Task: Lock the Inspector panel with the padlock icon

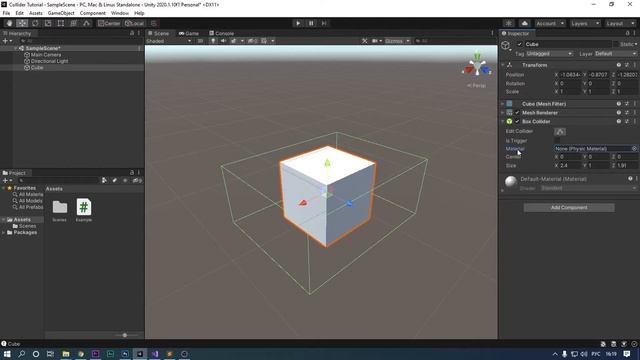Action: point(628,33)
